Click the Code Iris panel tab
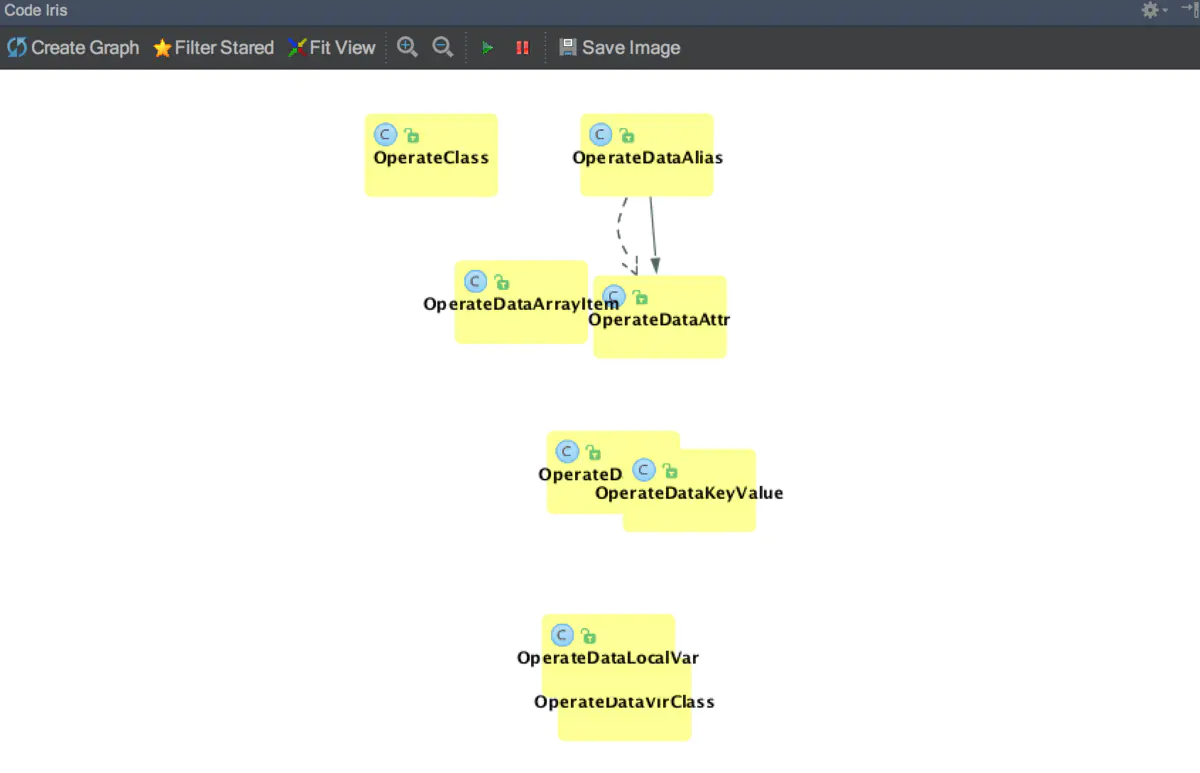 pos(34,10)
